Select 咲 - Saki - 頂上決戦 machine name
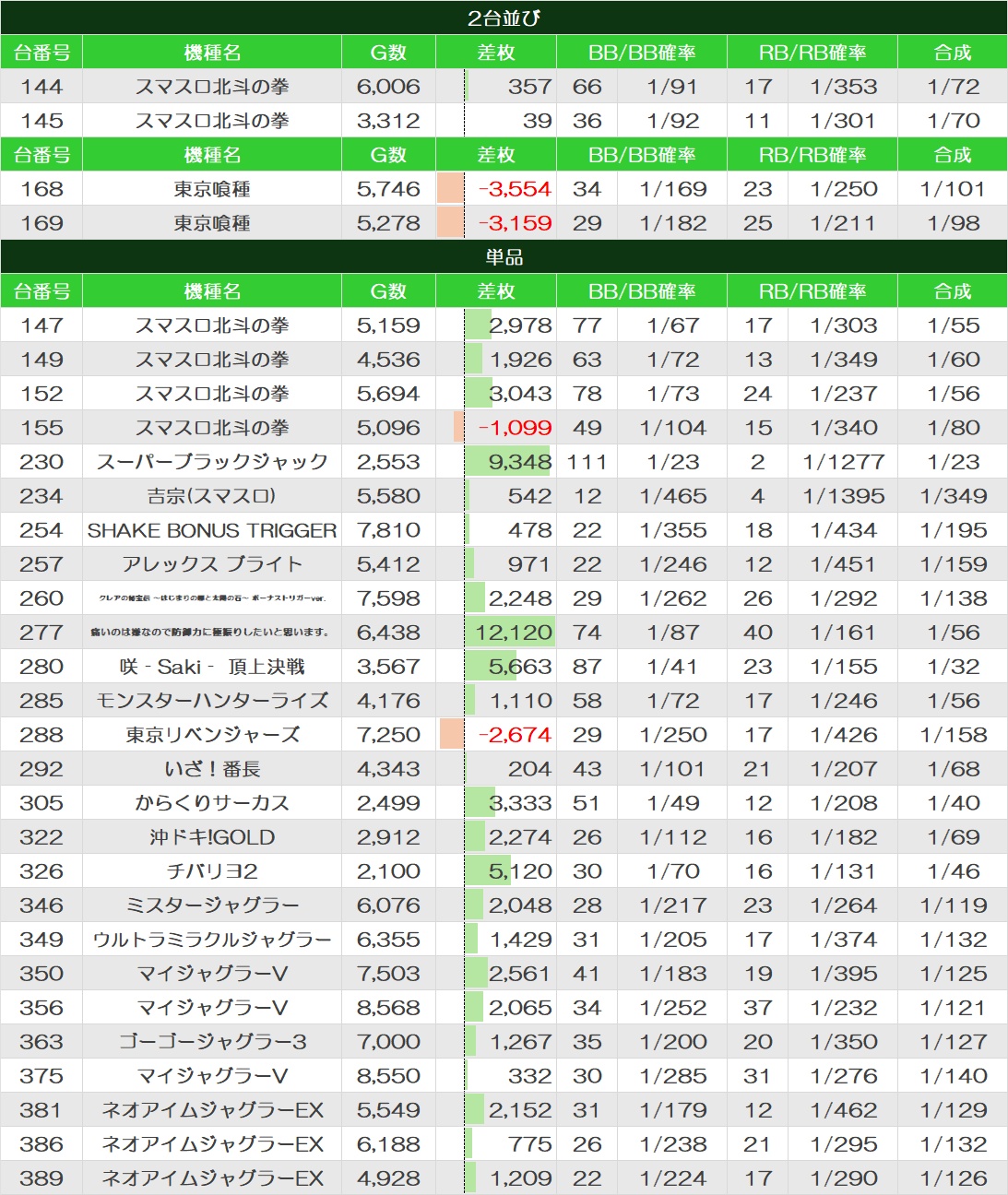The image size is (1008, 1195). [212, 667]
